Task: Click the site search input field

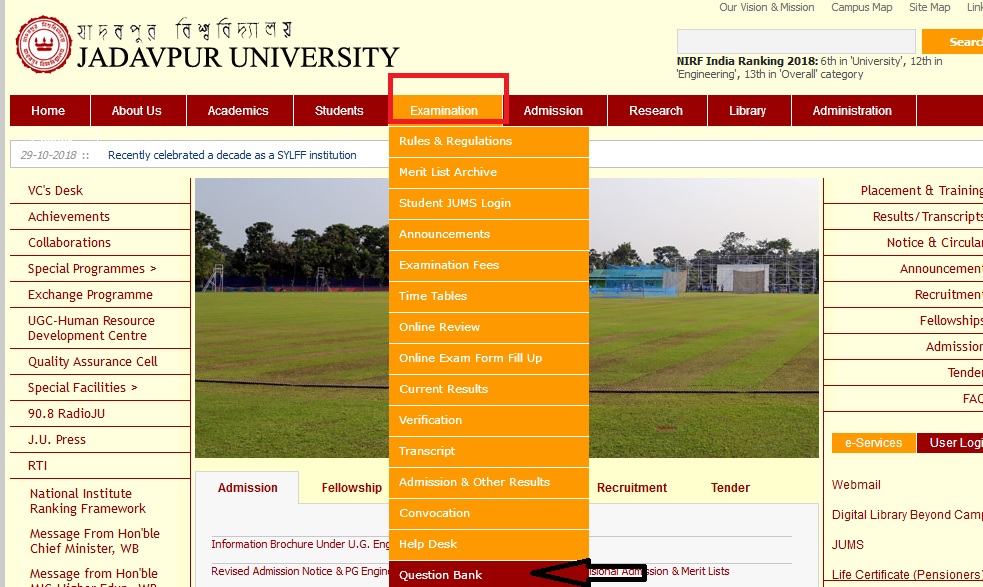Action: [x=796, y=41]
